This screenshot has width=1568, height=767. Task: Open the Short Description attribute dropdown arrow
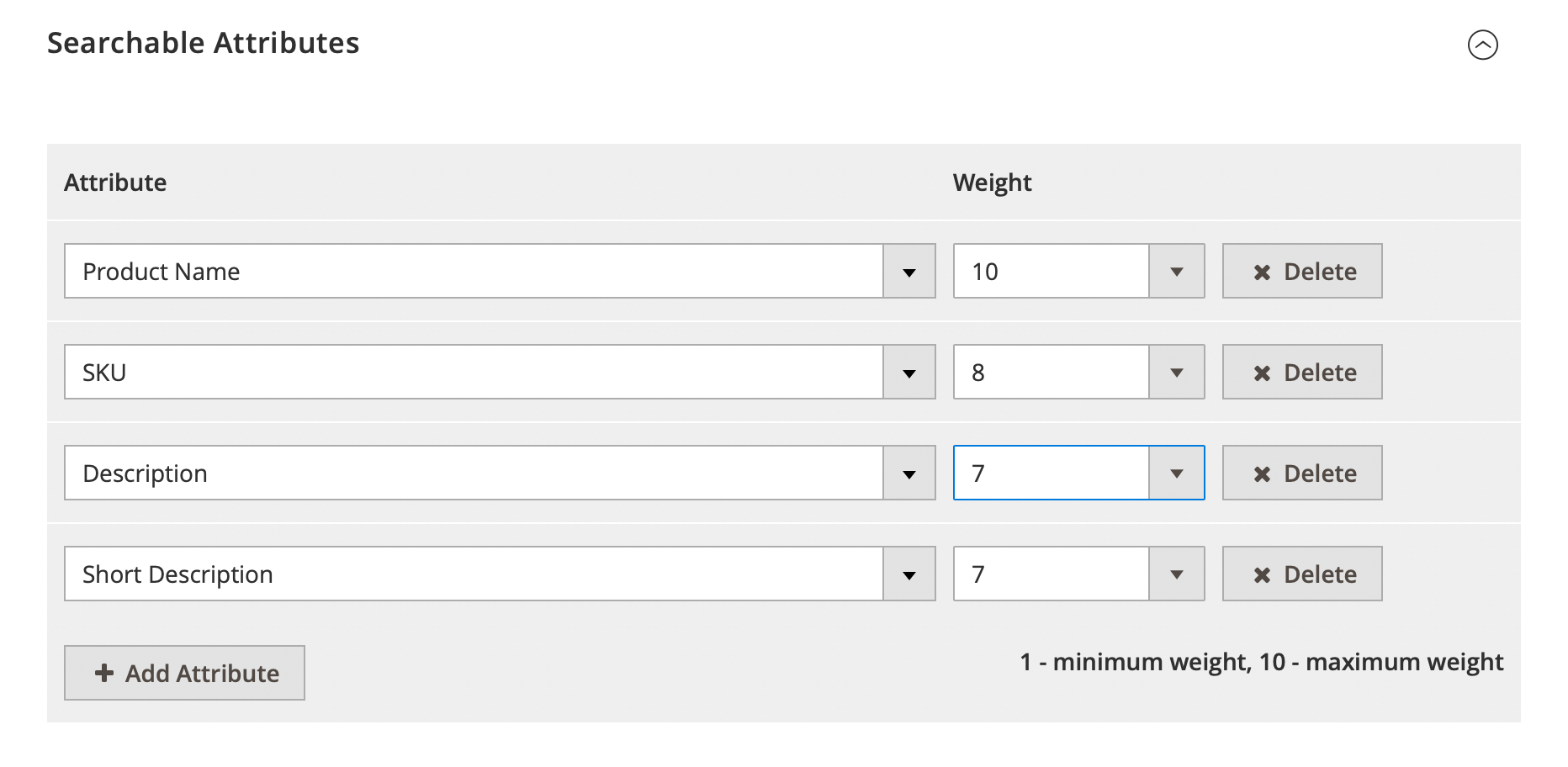coord(908,574)
